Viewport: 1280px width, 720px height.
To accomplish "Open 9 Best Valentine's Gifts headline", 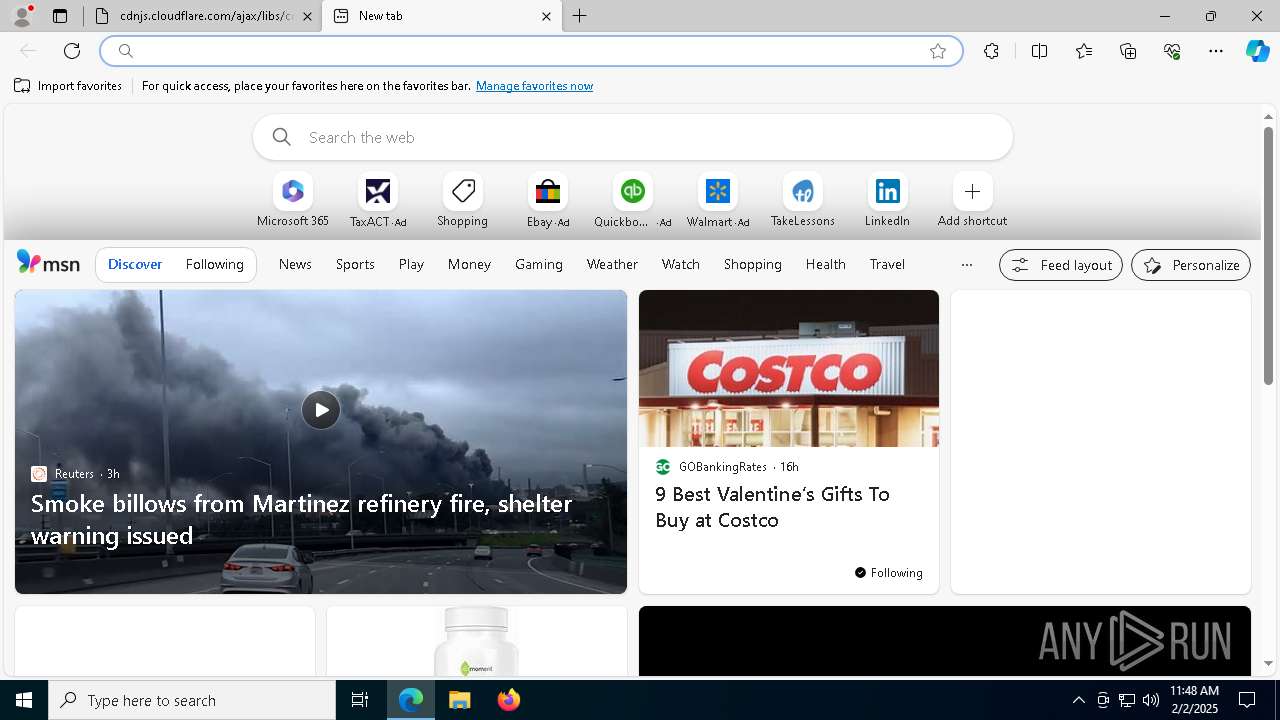I will pyautogui.click(x=772, y=507).
